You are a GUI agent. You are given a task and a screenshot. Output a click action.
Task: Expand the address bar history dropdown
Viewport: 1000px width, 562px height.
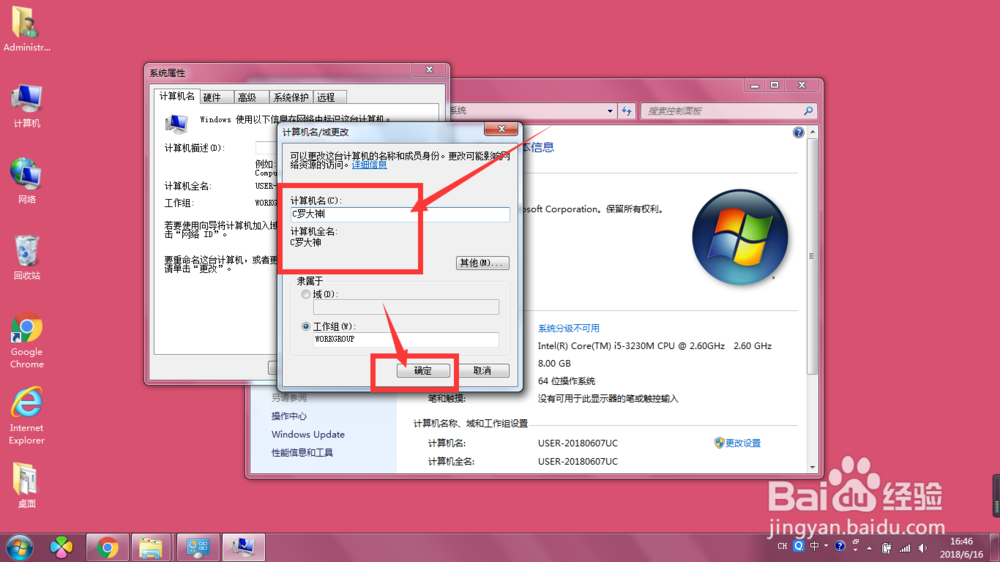(610, 111)
